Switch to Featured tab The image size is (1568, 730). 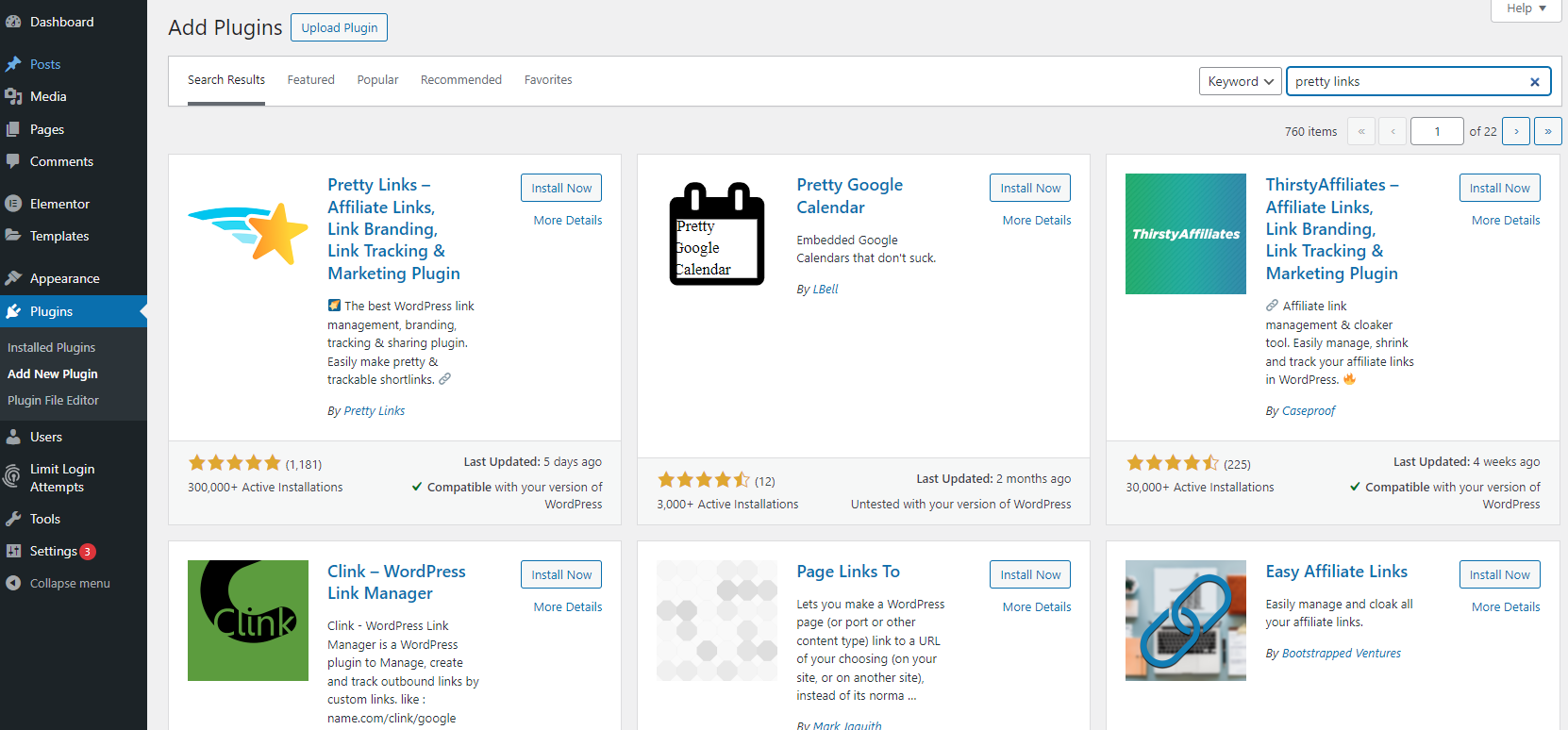click(311, 80)
